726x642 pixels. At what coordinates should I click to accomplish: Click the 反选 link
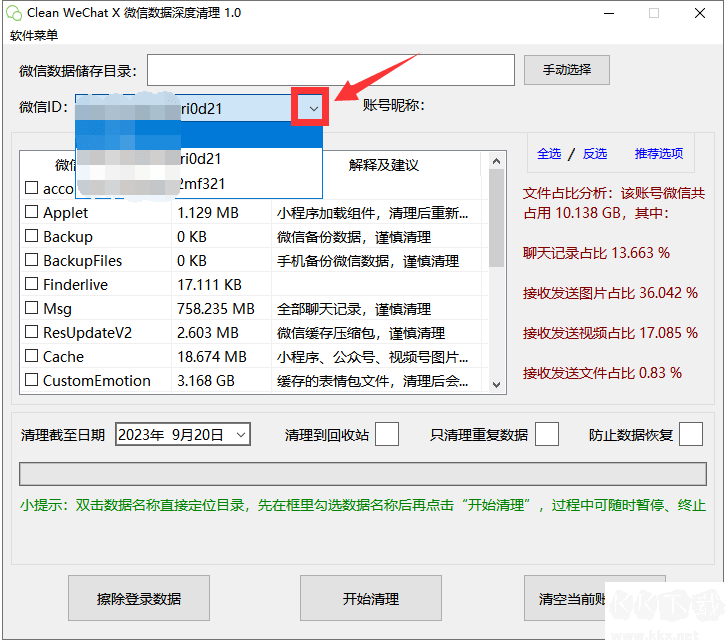click(595, 153)
